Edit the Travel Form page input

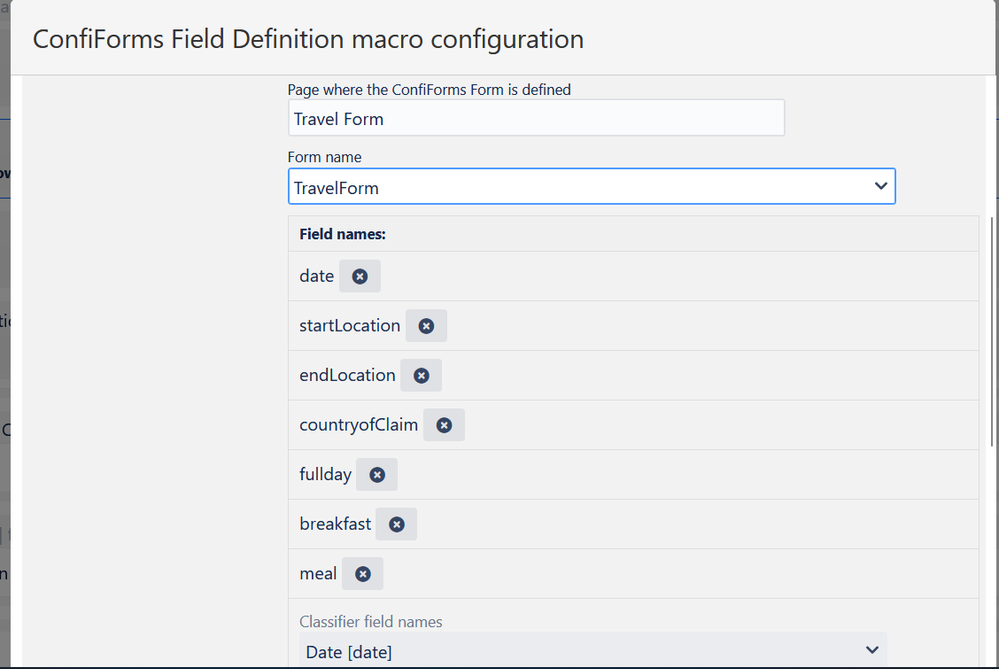[x=536, y=118]
